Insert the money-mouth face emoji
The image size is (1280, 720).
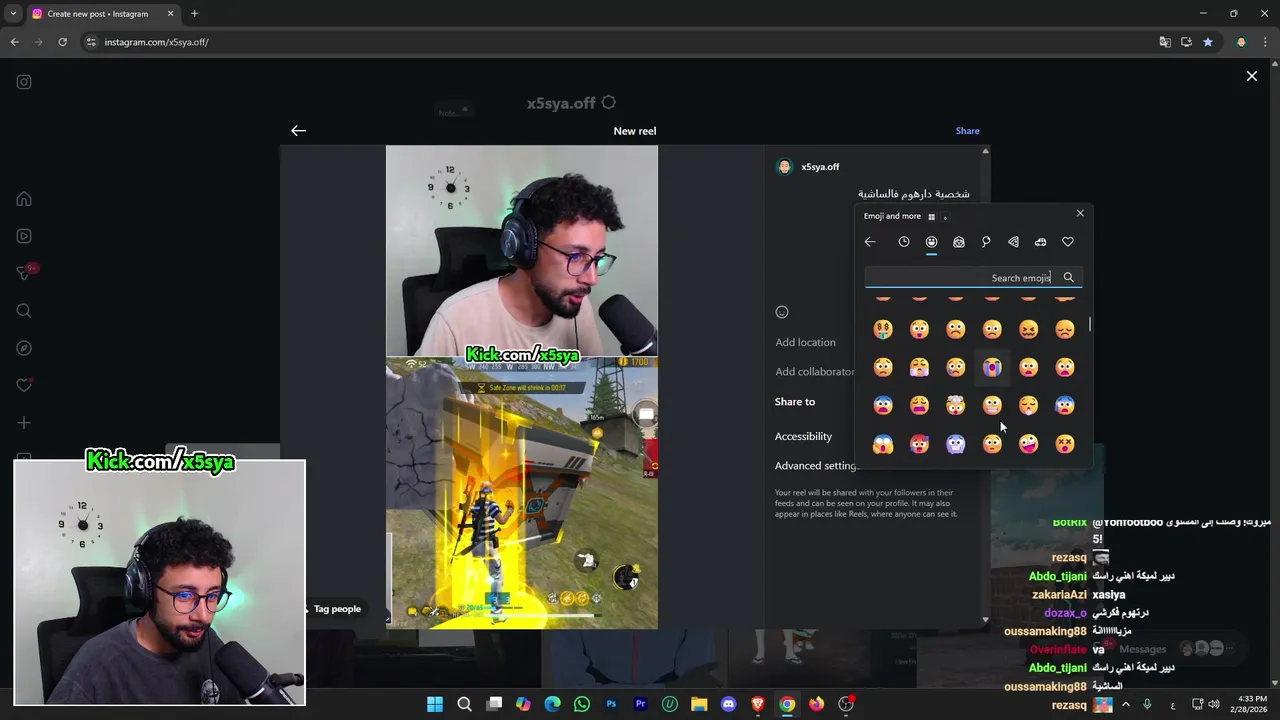click(883, 329)
